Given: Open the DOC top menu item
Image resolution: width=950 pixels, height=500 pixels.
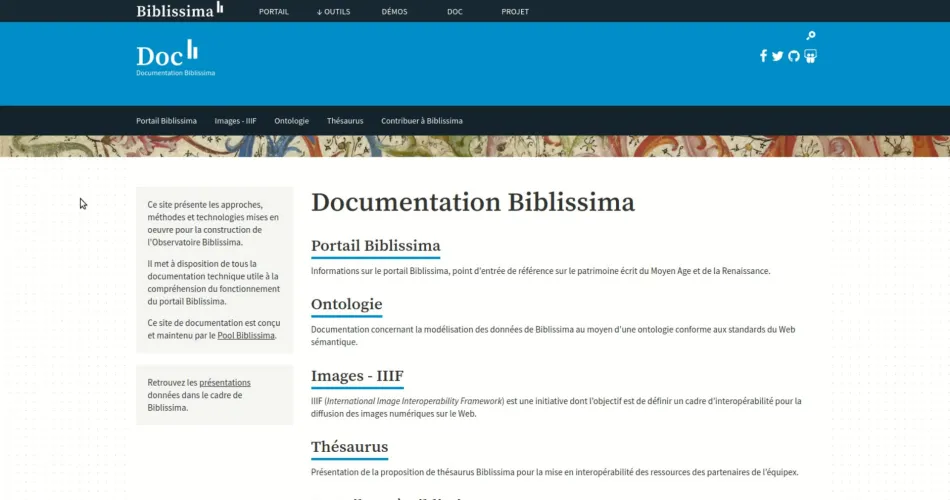Looking at the screenshot, I should (x=455, y=12).
